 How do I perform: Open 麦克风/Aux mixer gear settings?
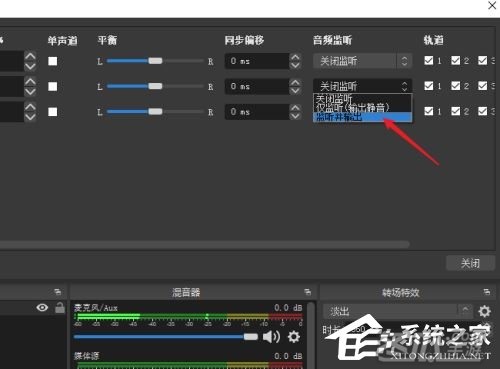pyautogui.click(x=294, y=337)
